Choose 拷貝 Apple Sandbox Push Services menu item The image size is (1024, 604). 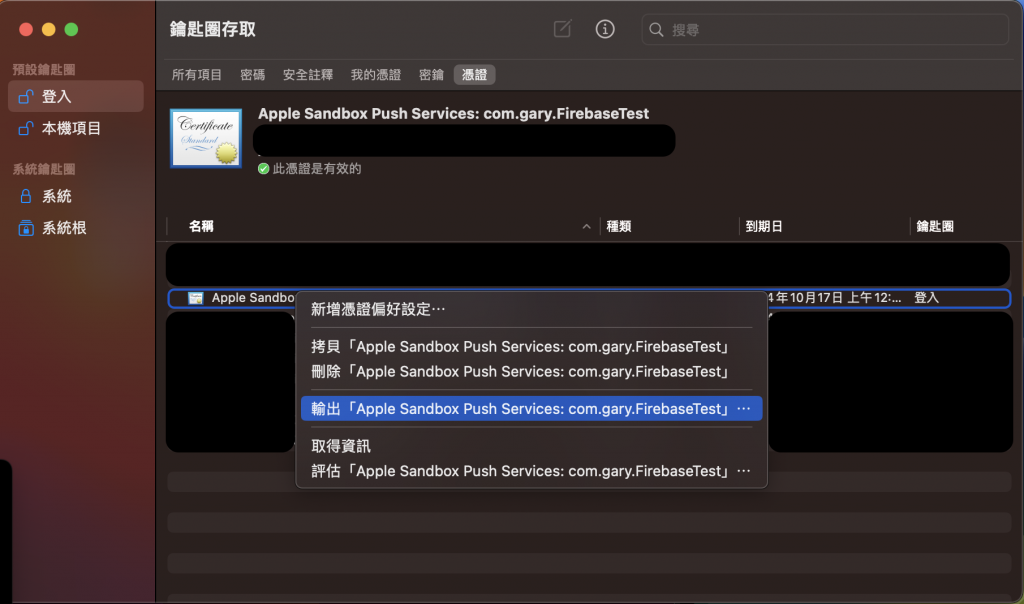tap(532, 347)
